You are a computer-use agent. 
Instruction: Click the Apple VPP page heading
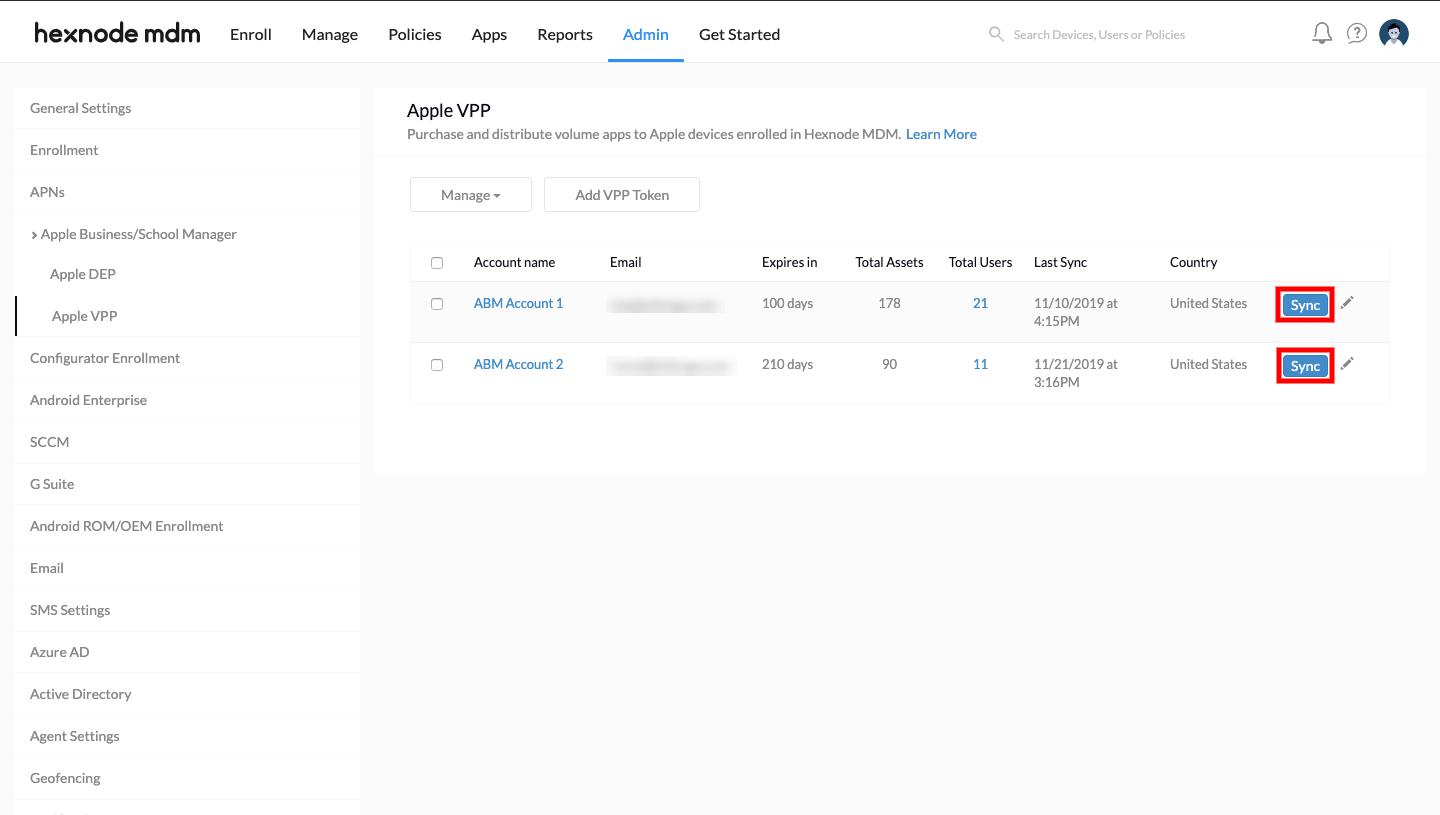pyautogui.click(x=449, y=110)
